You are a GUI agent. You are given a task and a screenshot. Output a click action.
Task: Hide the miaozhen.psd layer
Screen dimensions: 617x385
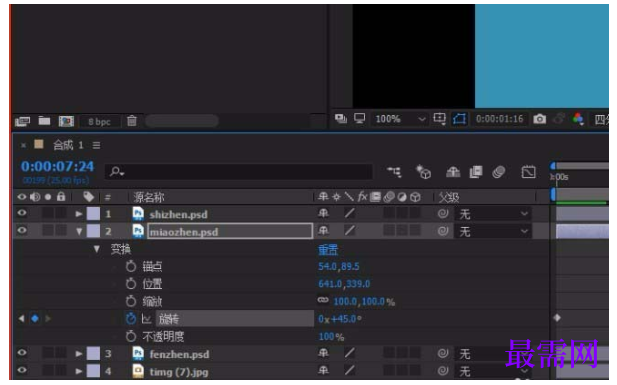pyautogui.click(x=22, y=230)
